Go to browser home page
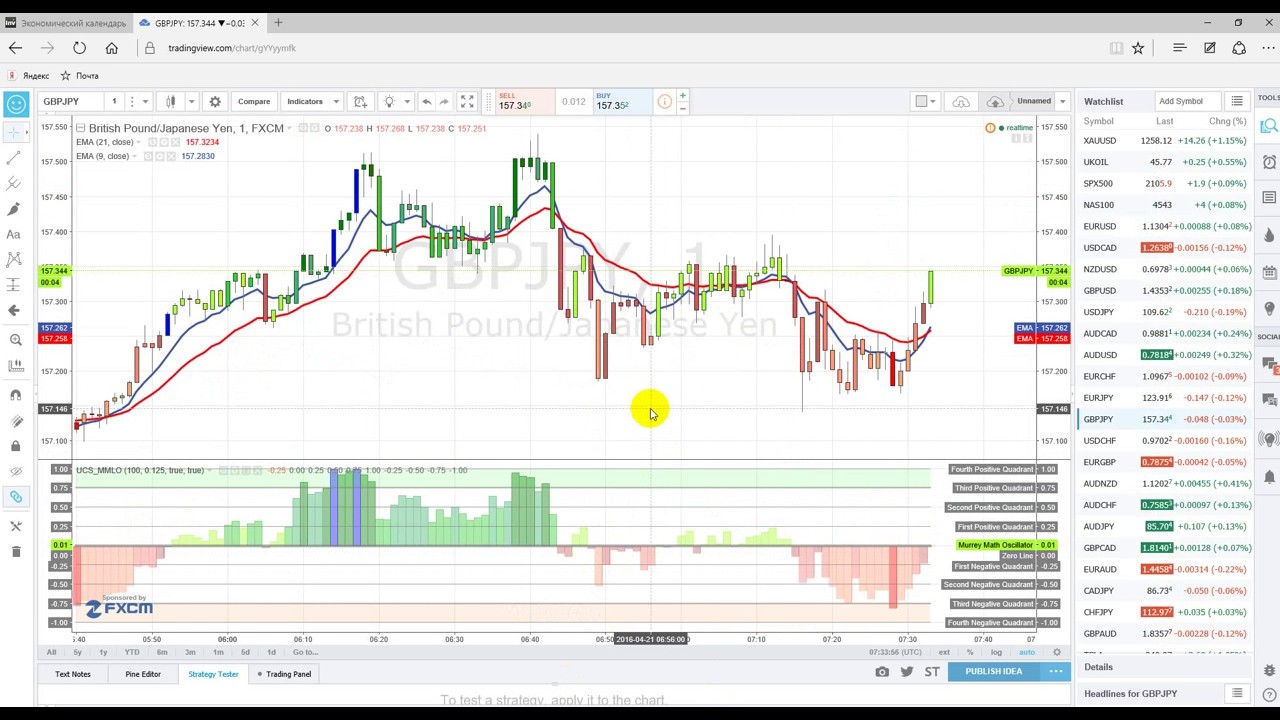Image resolution: width=1280 pixels, height=720 pixels. pyautogui.click(x=111, y=48)
